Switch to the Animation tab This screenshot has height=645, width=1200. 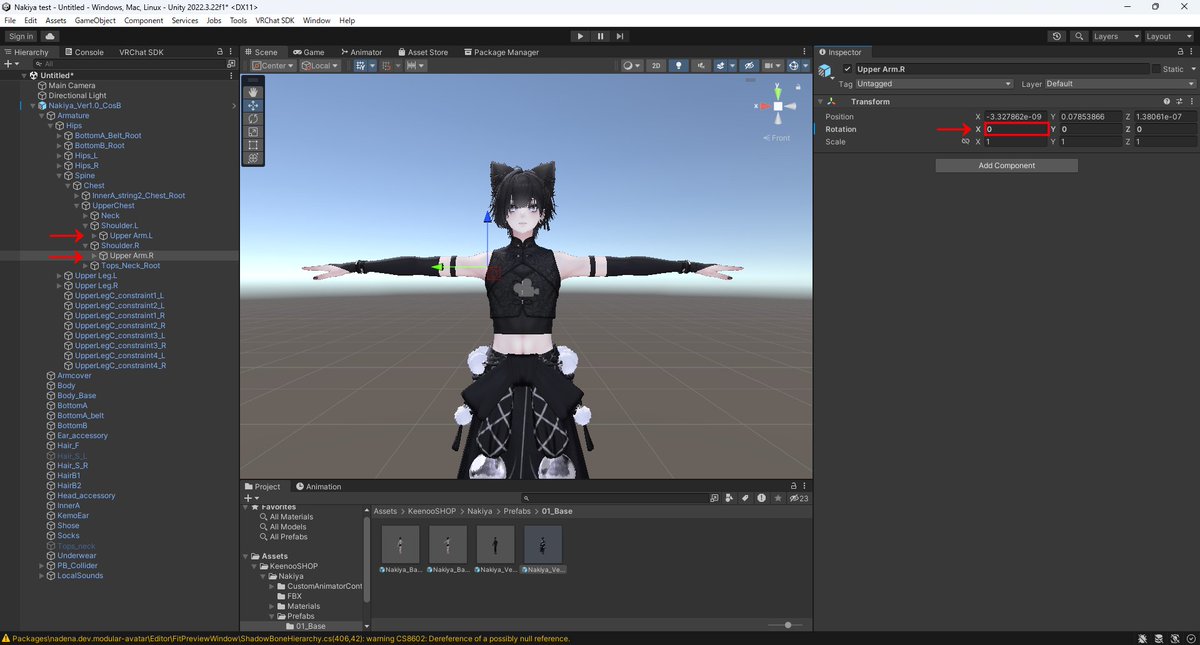318,486
